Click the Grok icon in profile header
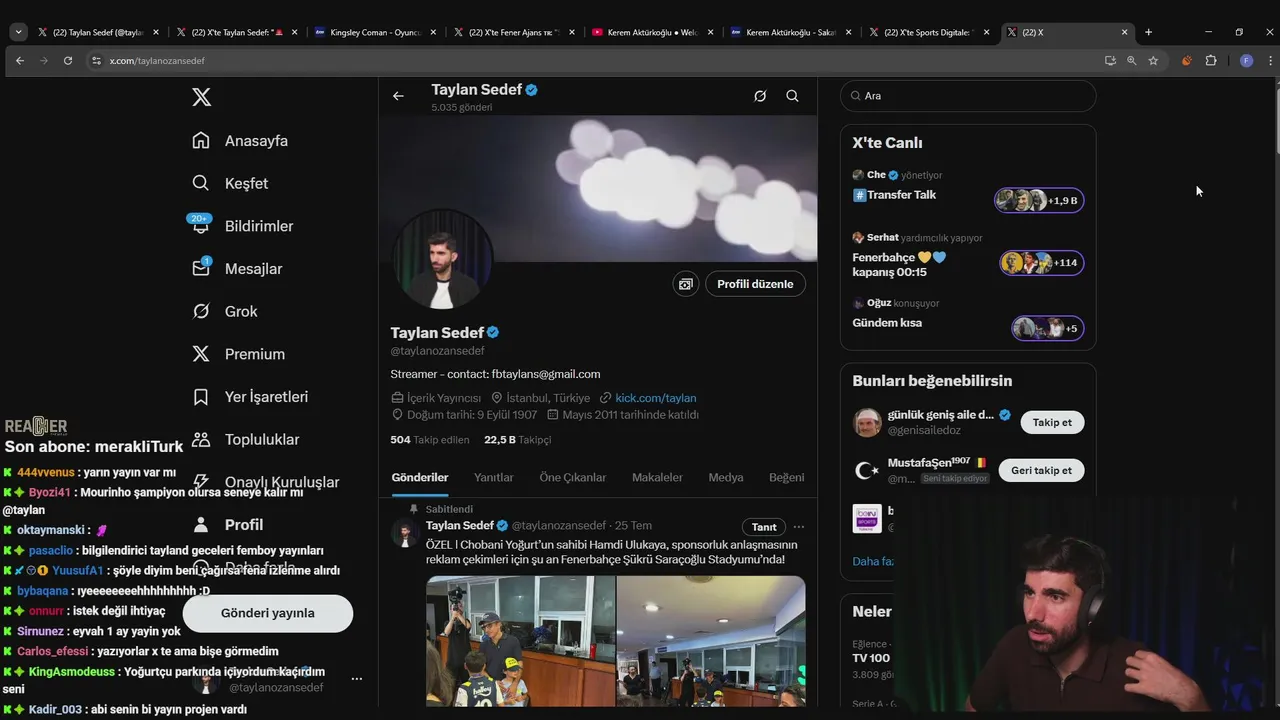 pyautogui.click(x=760, y=96)
